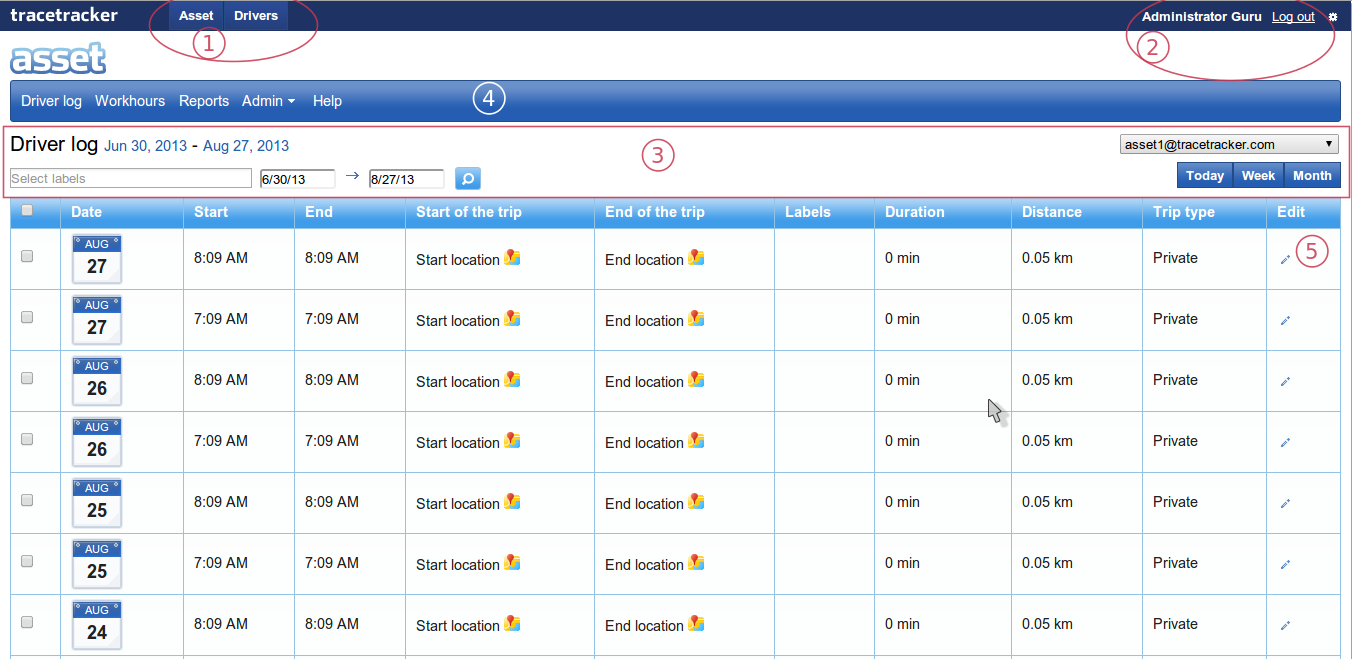Image resolution: width=1352 pixels, height=659 pixels.
Task: Edit the Aug 24 8:09 AM trip with pencil icon
Action: [x=1286, y=625]
